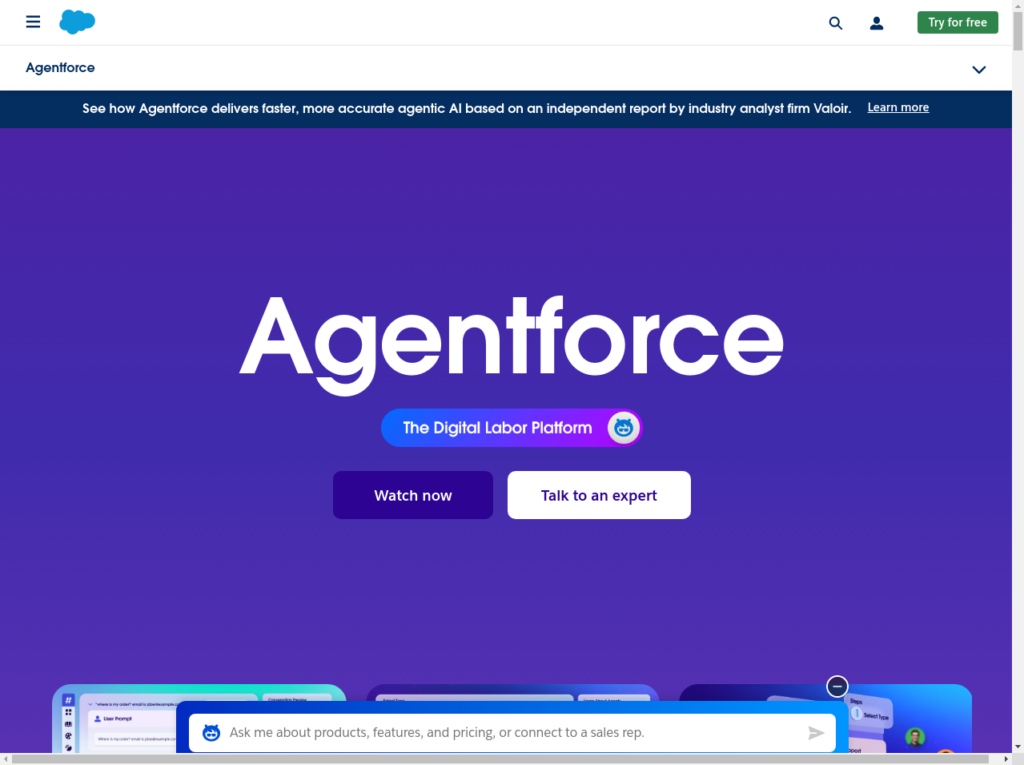Click the Try for free button
Image resolution: width=1024 pixels, height=765 pixels.
[957, 22]
